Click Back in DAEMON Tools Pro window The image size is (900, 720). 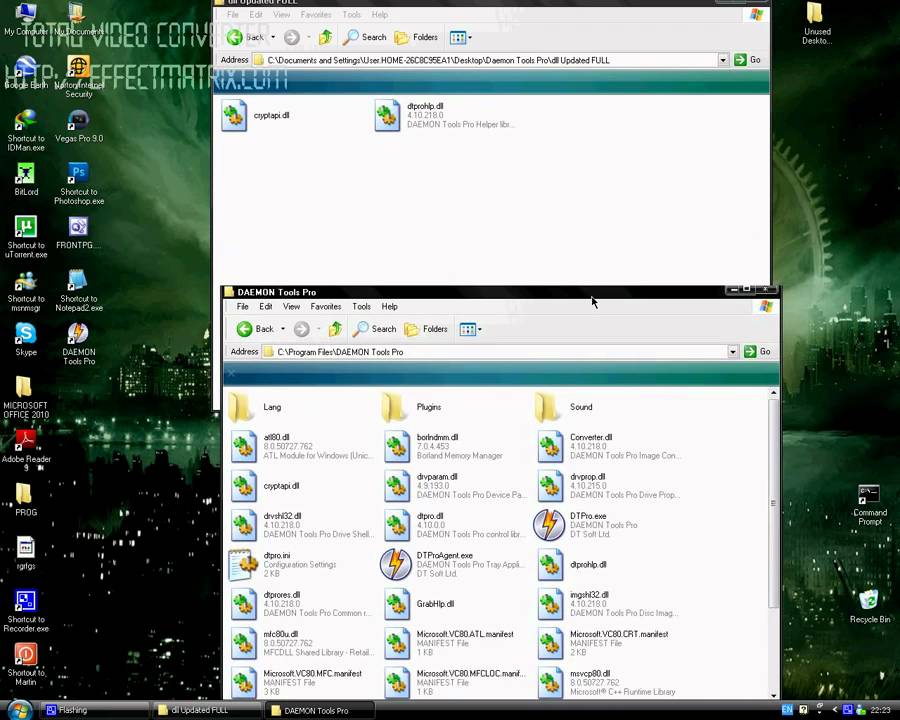(x=255, y=329)
